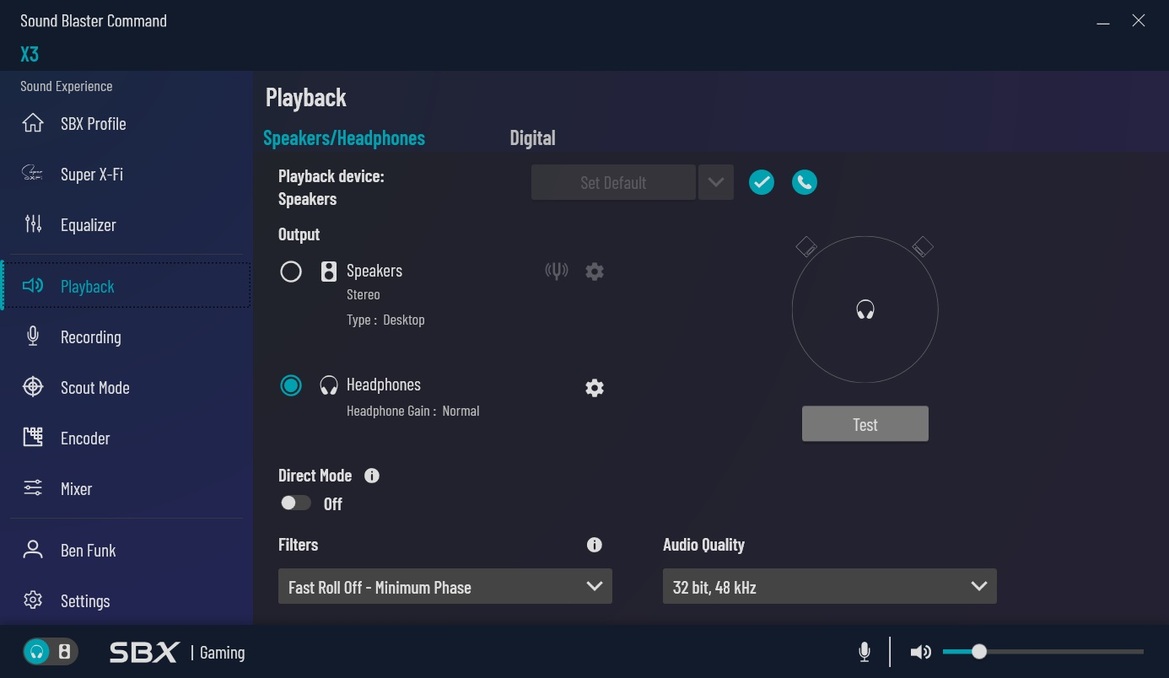
Task: Click the Super X-Fi logo icon
Action: [32, 173]
